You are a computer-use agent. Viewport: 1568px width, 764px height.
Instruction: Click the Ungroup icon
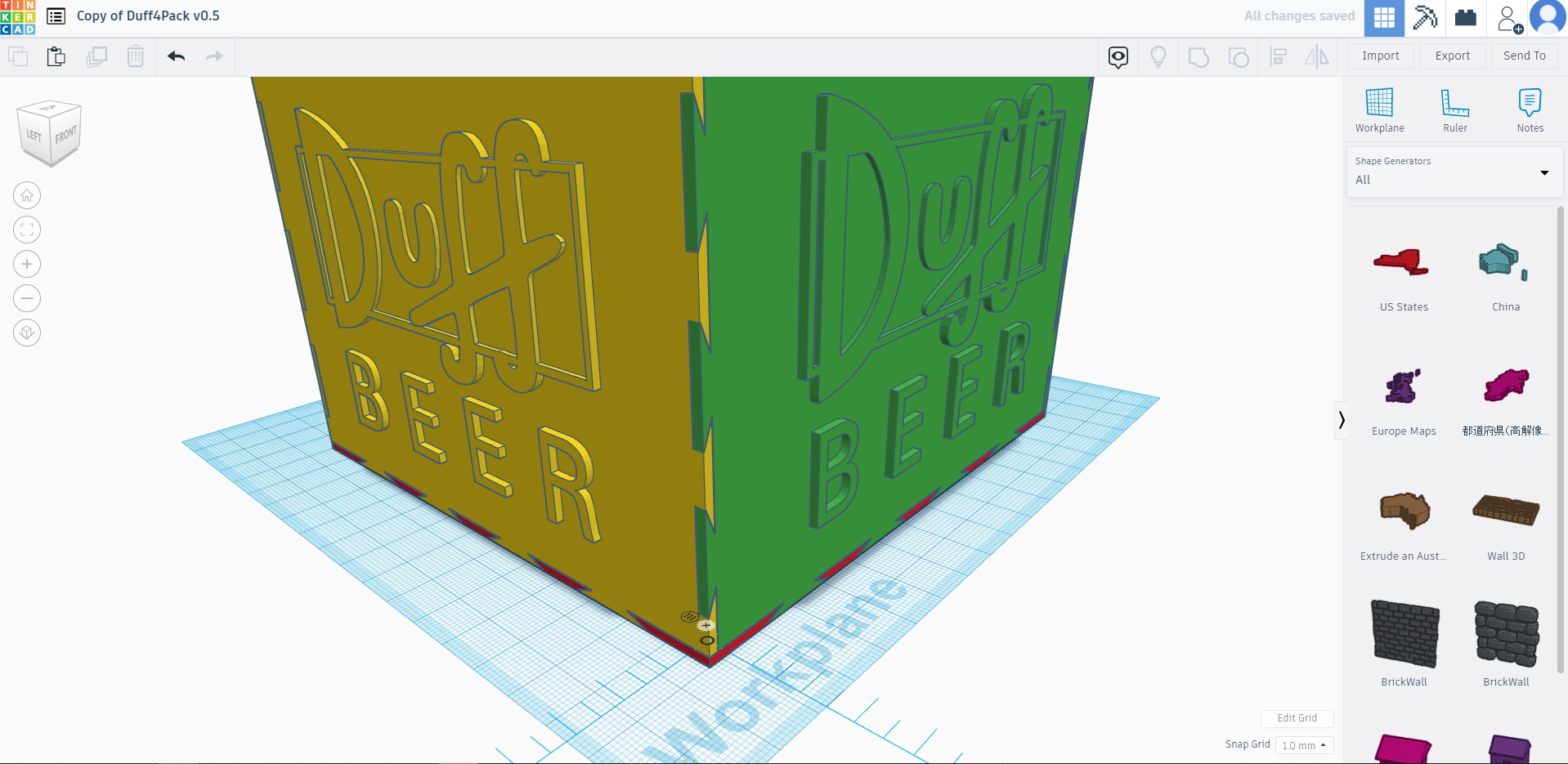[x=1238, y=56]
